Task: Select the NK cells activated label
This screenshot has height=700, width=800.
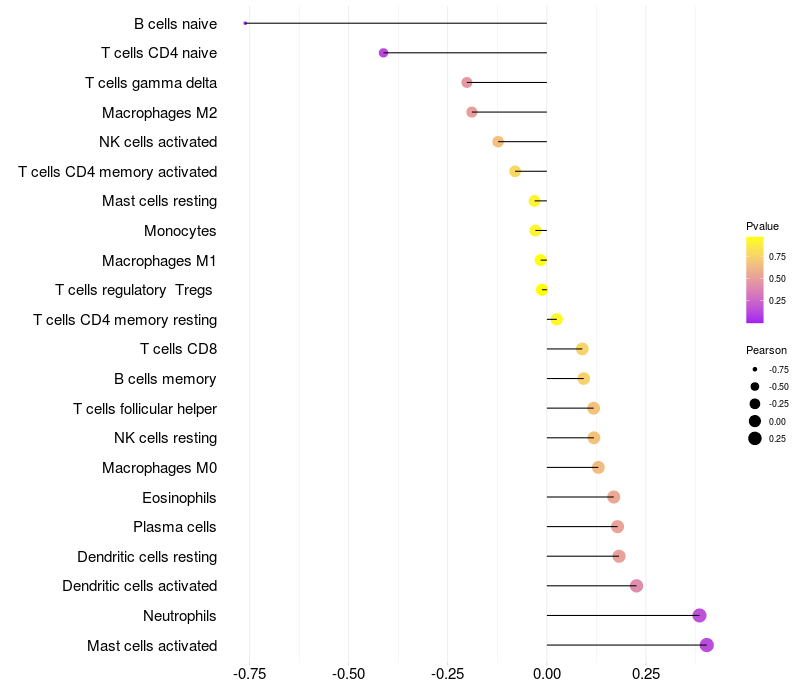Action: pos(158,142)
